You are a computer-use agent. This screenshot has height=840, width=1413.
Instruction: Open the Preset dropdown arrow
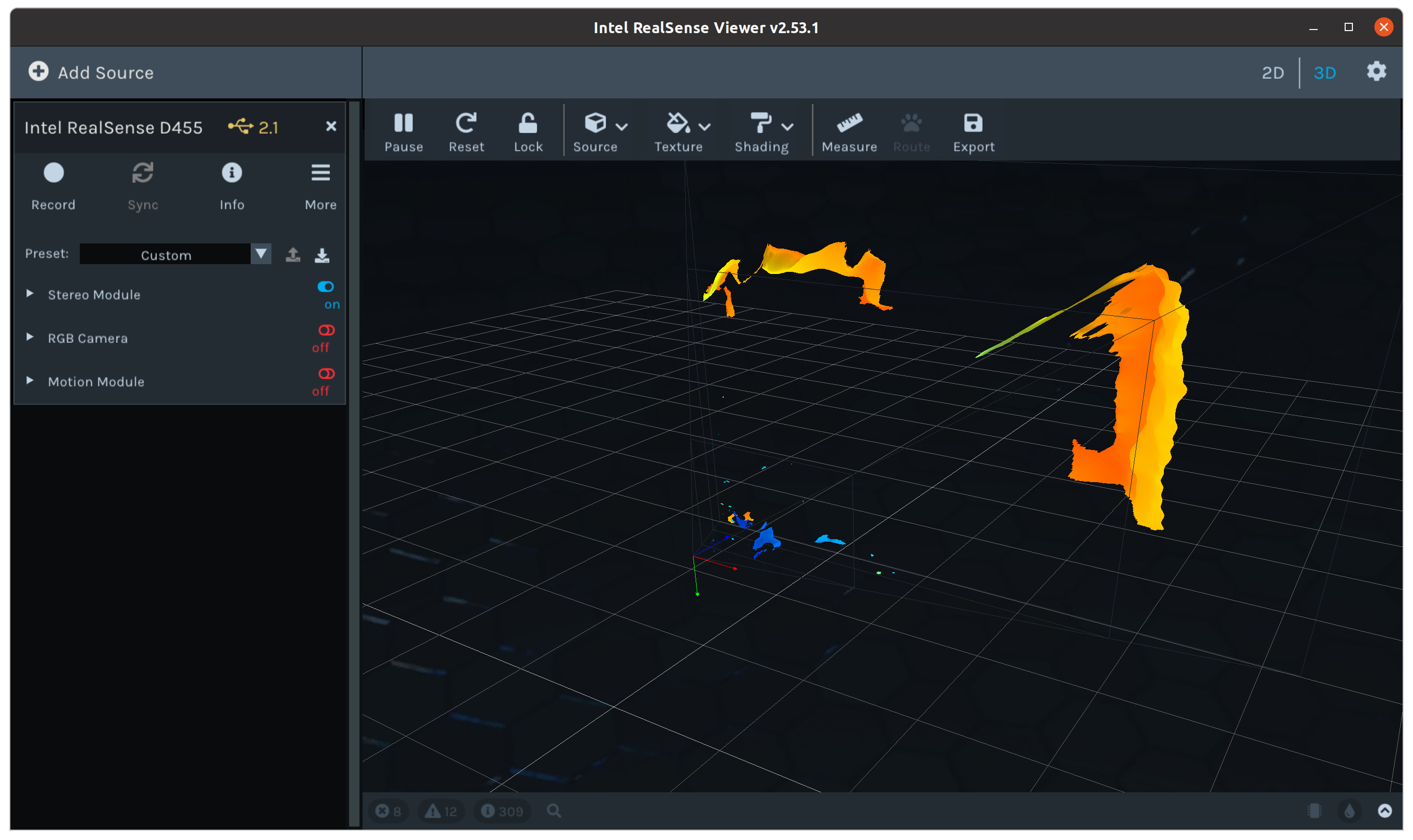pyautogui.click(x=261, y=254)
